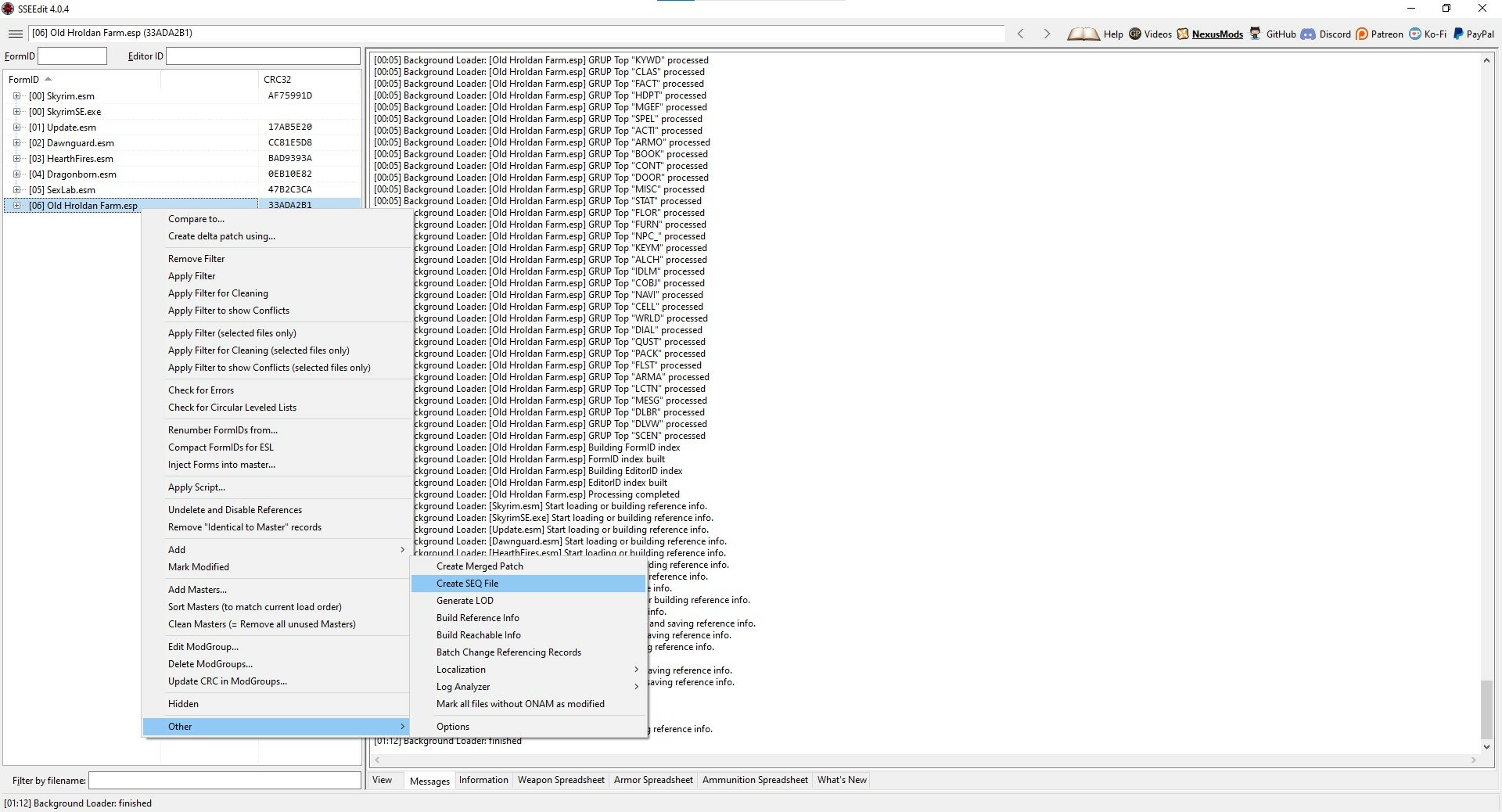This screenshot has height=812, width=1502.
Task: Choose Remove "Identical to Master" records
Action: tap(276, 527)
